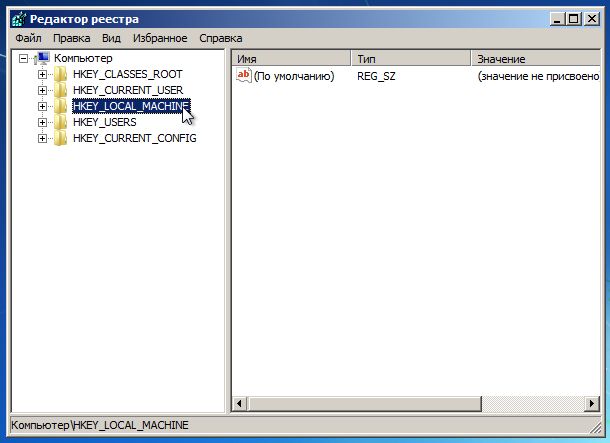Sort by the Имя column header
Viewport: 610px width, 443px height.
[x=290, y=59]
